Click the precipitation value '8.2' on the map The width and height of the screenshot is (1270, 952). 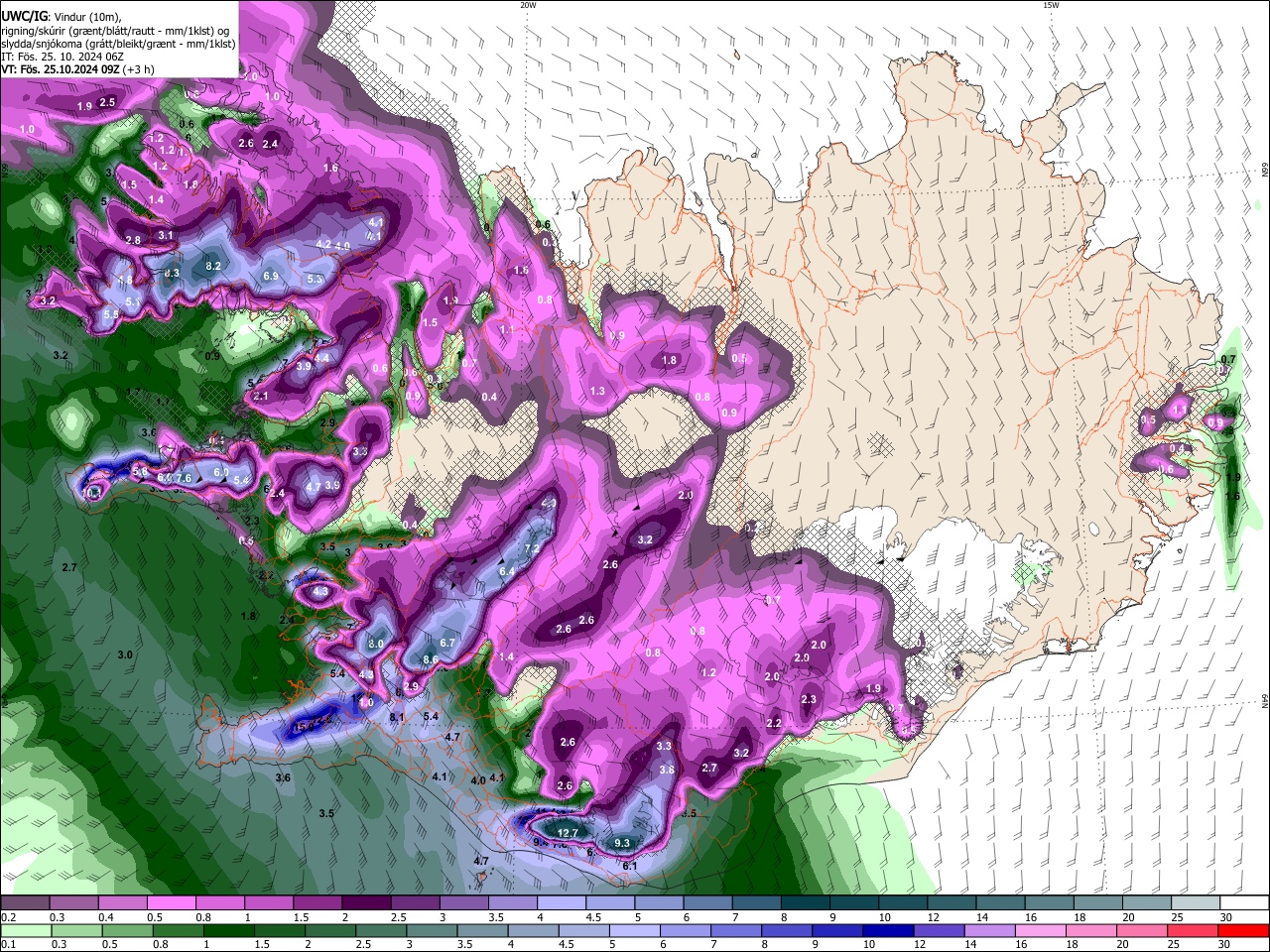(213, 266)
